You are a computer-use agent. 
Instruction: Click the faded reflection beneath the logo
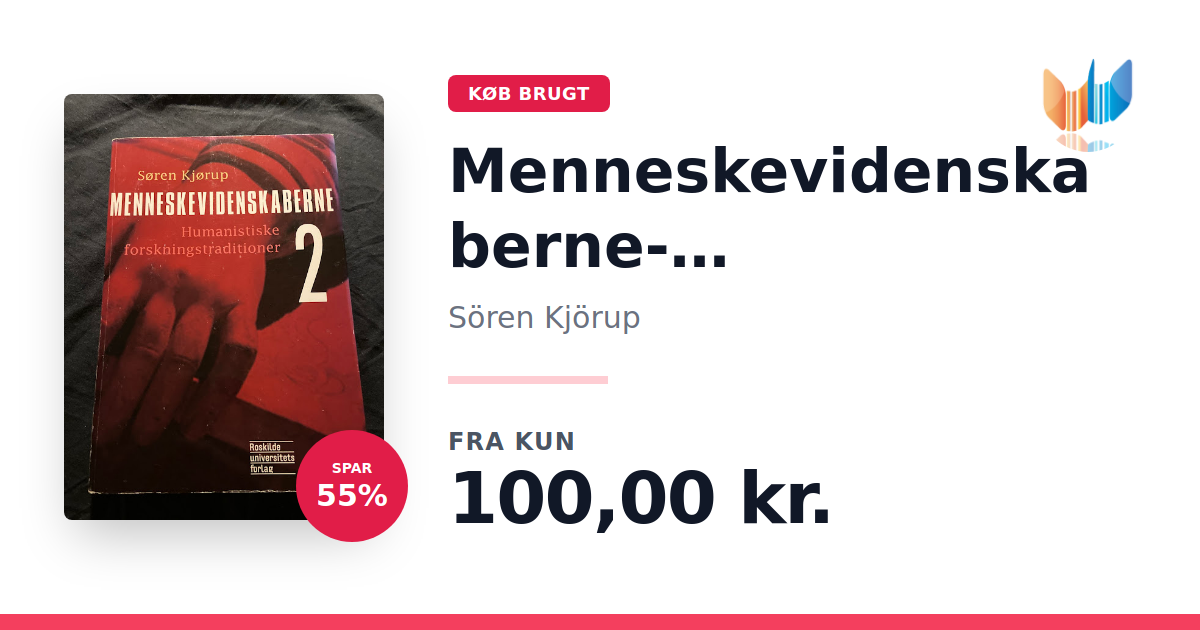(1087, 140)
